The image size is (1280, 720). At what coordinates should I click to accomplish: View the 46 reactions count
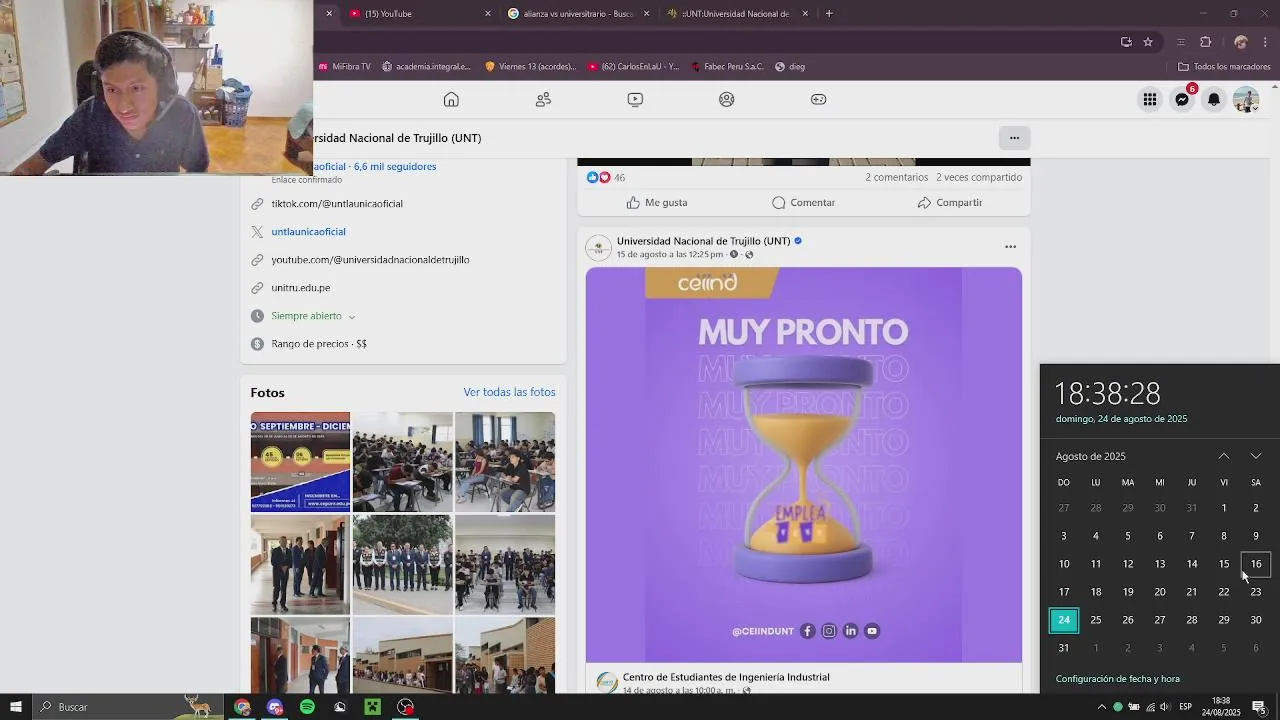point(619,177)
